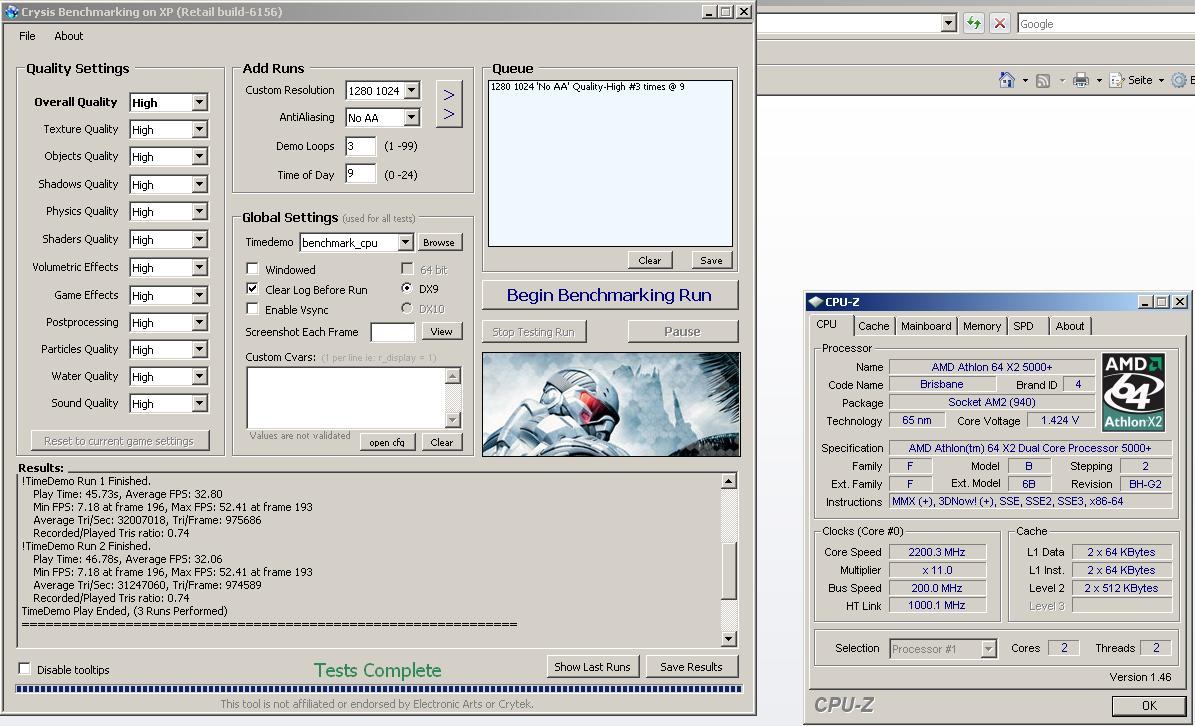This screenshot has height=726, width=1195.
Task: Click the Stop Testing Run button
Action: [x=533, y=331]
